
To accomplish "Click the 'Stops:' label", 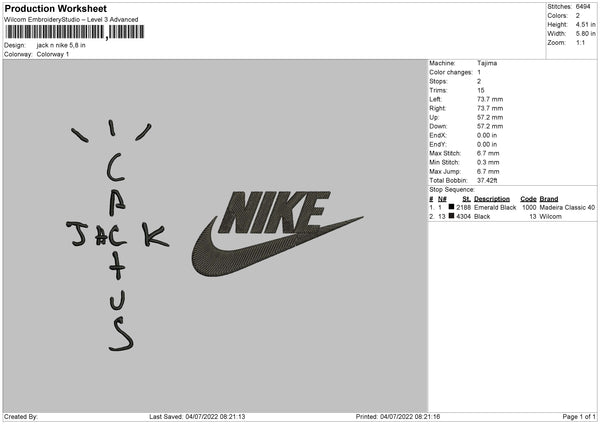I will pyautogui.click(x=438, y=81).
